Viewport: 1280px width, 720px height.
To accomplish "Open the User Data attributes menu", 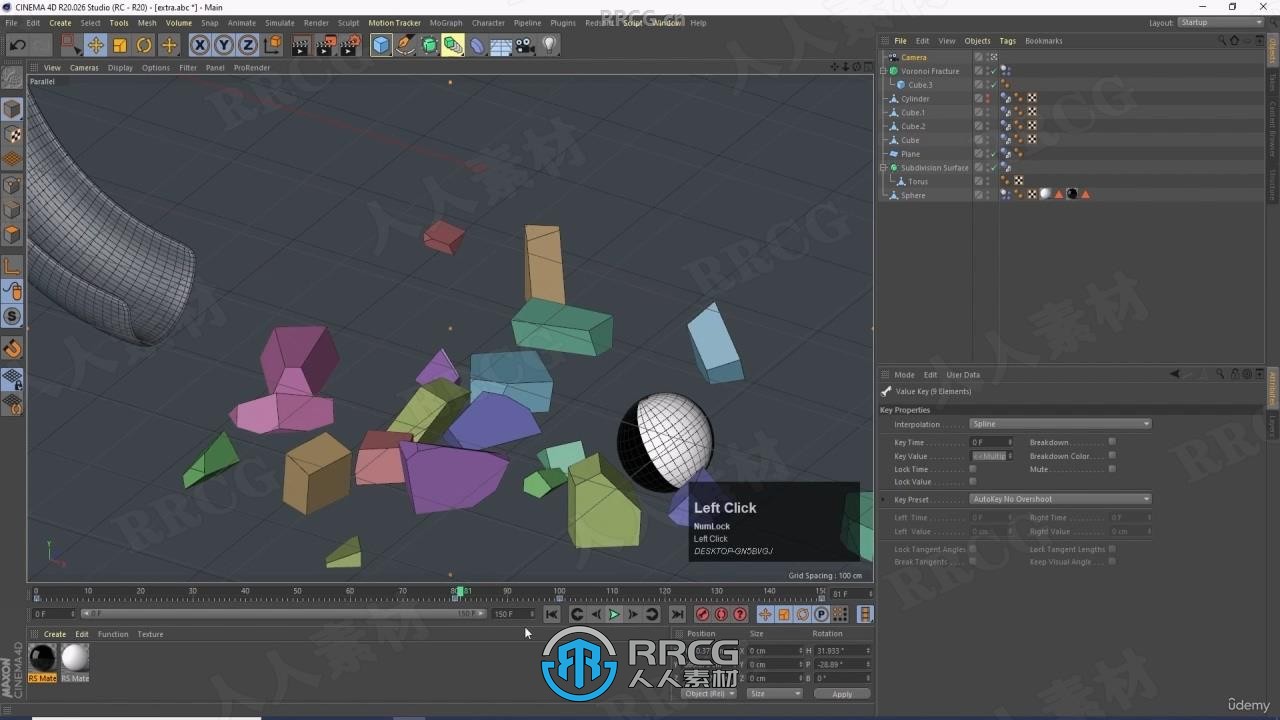I will [963, 375].
